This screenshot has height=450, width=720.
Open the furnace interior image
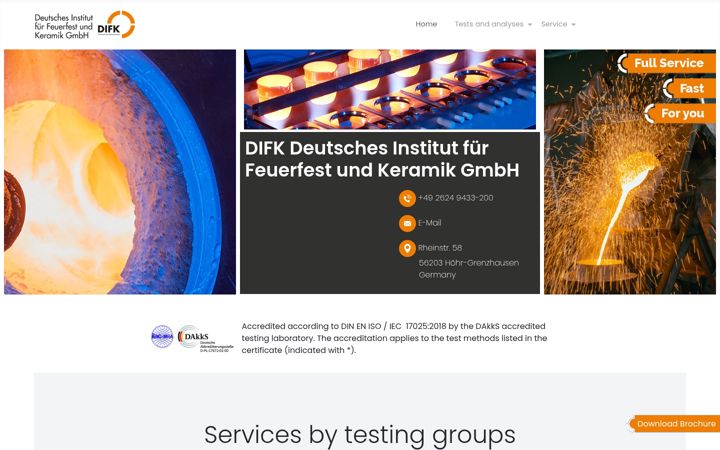[120, 172]
